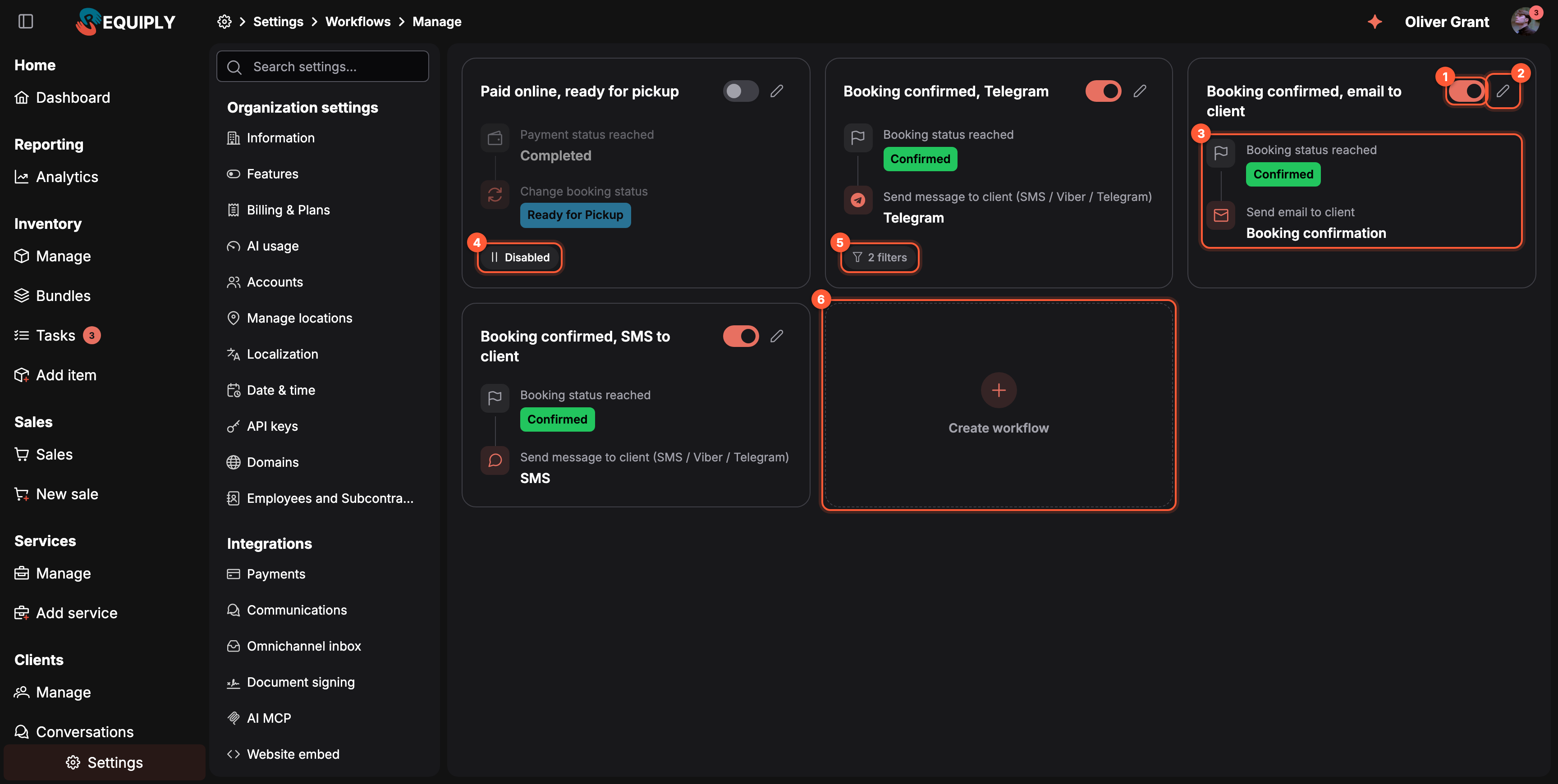Viewport: 1558px width, 784px height.
Task: Edit the Booking confirmed, SMS to client workflow
Action: 777,336
